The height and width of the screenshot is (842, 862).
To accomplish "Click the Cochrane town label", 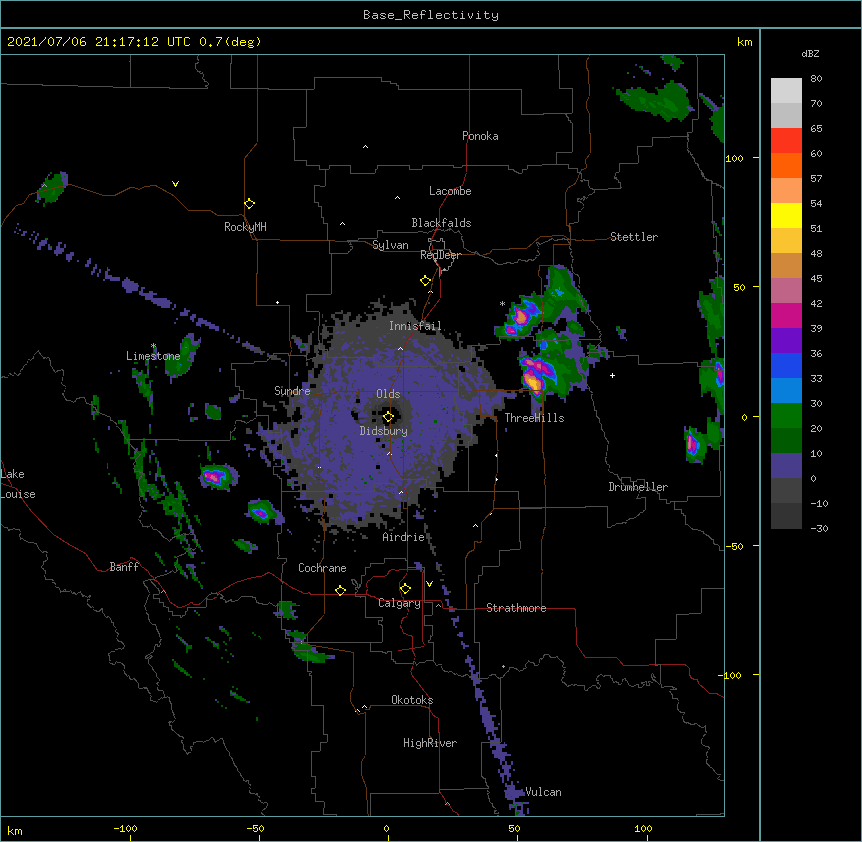I will point(322,568).
